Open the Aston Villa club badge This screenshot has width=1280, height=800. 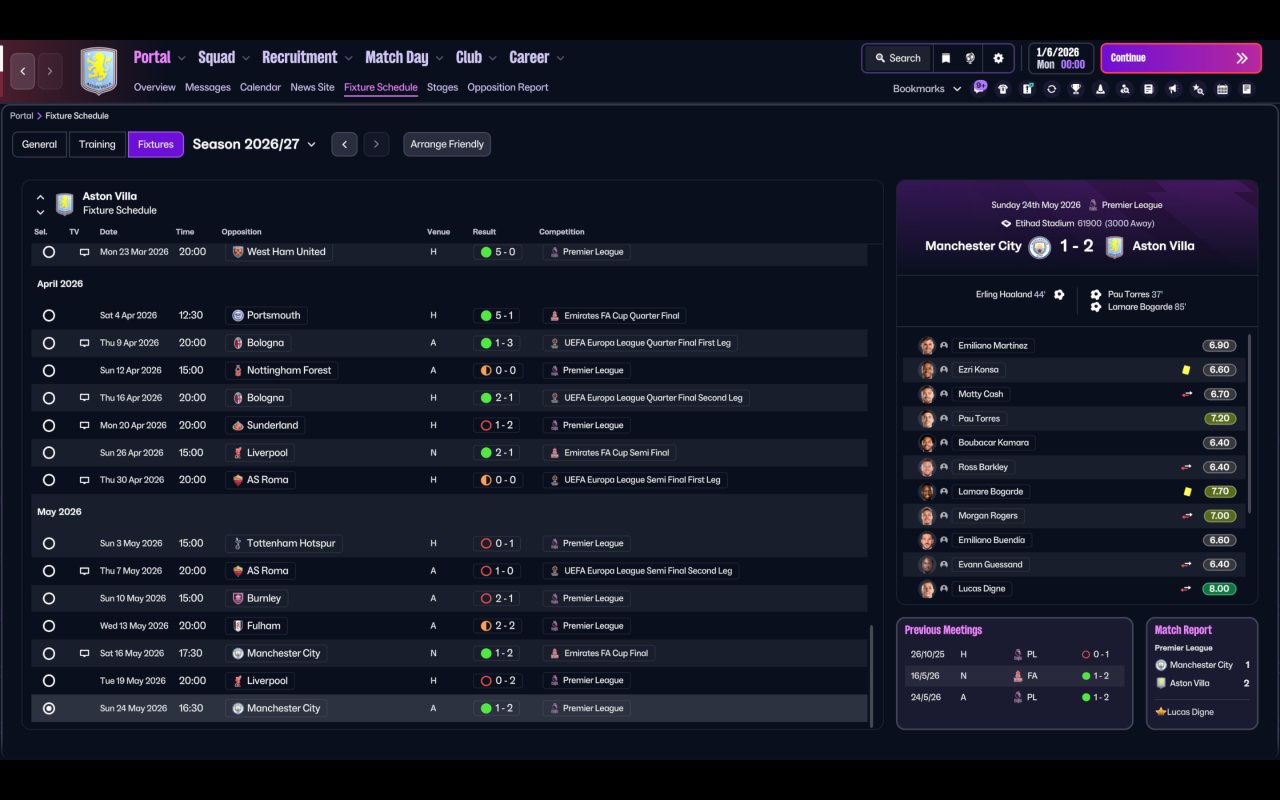tap(99, 71)
